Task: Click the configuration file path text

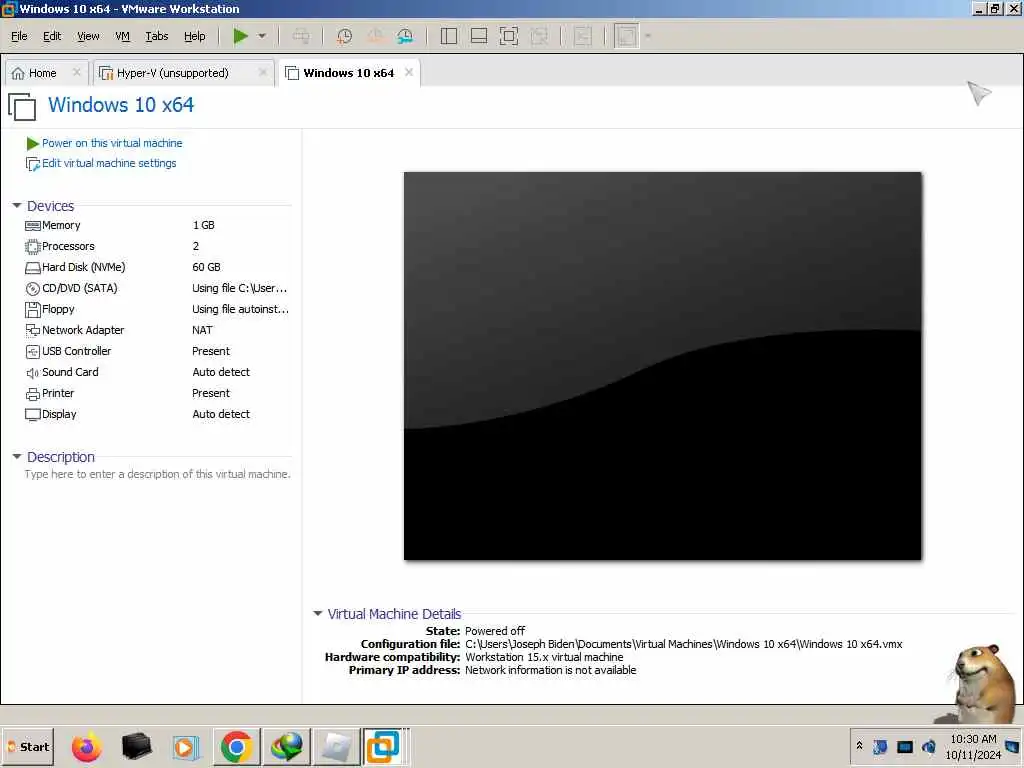Action: pos(684,644)
